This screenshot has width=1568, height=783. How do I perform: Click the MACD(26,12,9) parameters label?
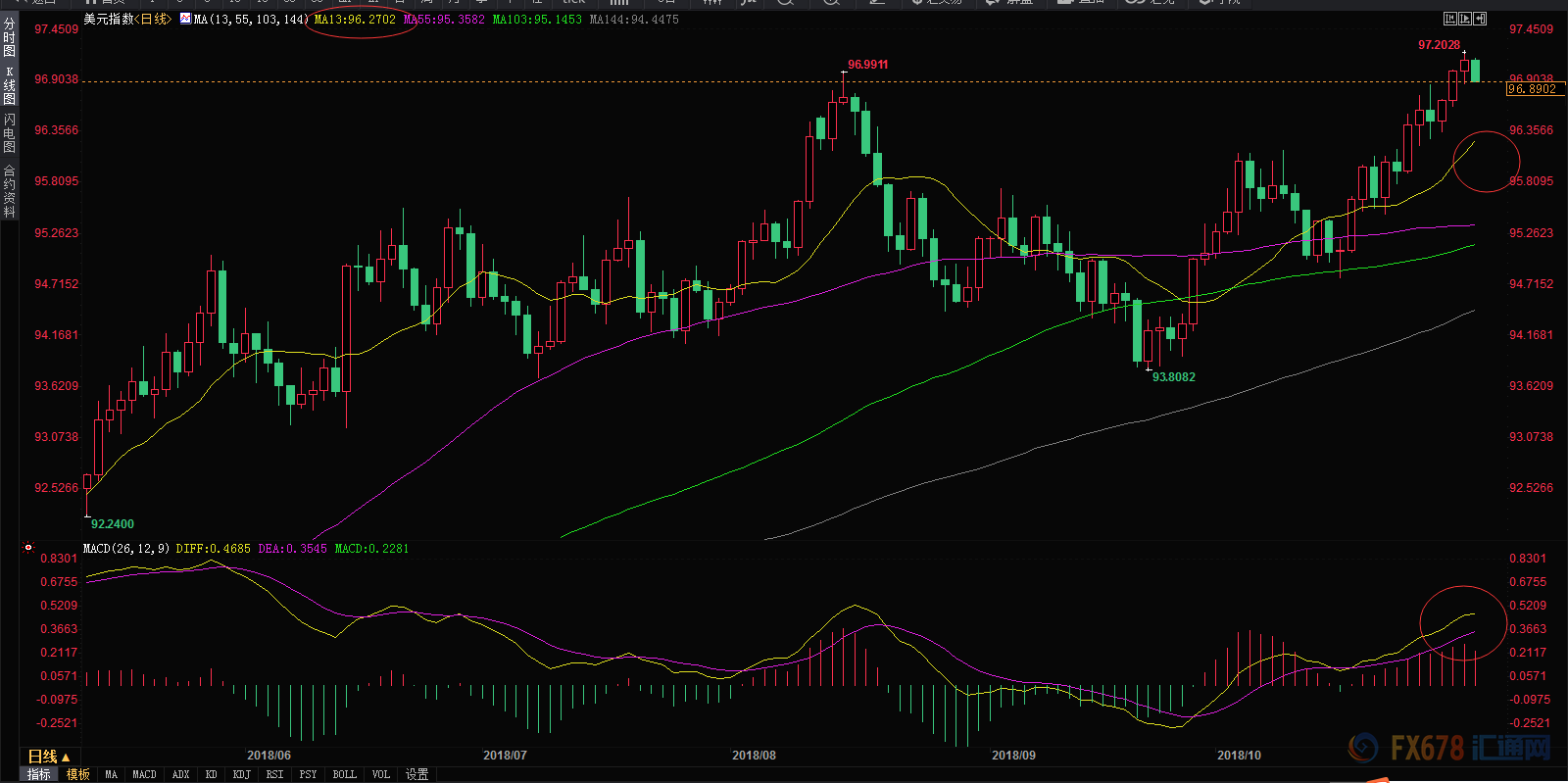126,549
